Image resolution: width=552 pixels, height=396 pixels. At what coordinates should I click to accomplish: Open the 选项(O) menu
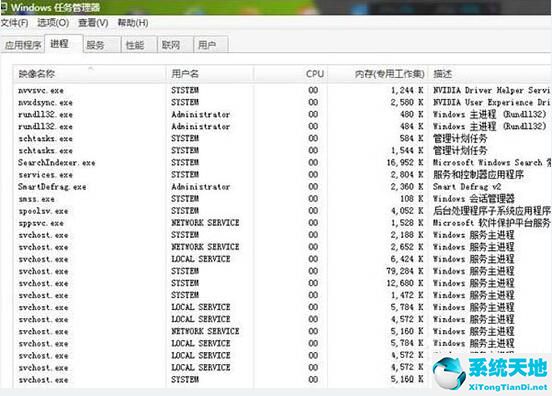pyautogui.click(x=53, y=23)
